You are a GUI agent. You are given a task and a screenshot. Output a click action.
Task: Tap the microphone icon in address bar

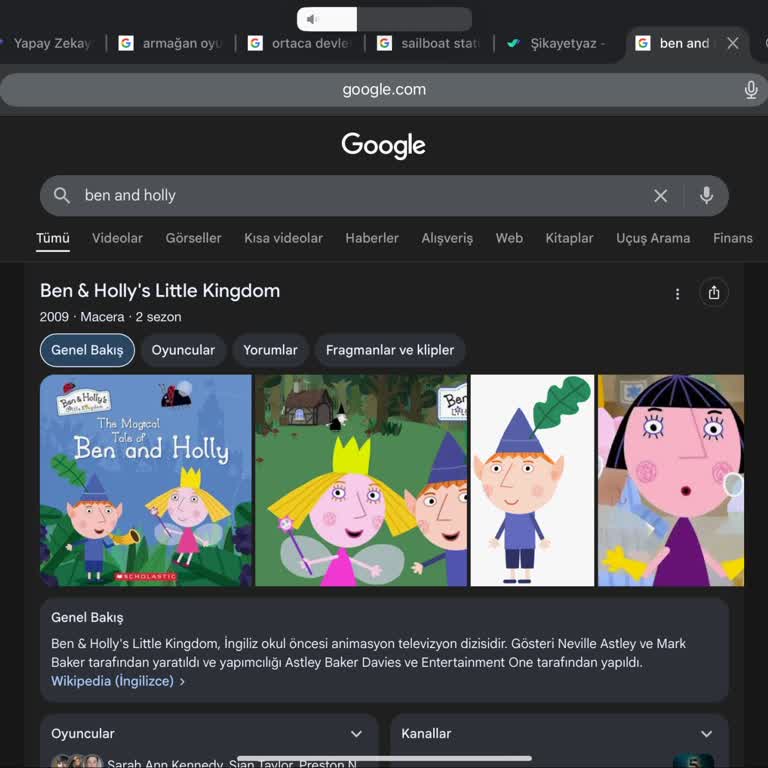tap(750, 90)
